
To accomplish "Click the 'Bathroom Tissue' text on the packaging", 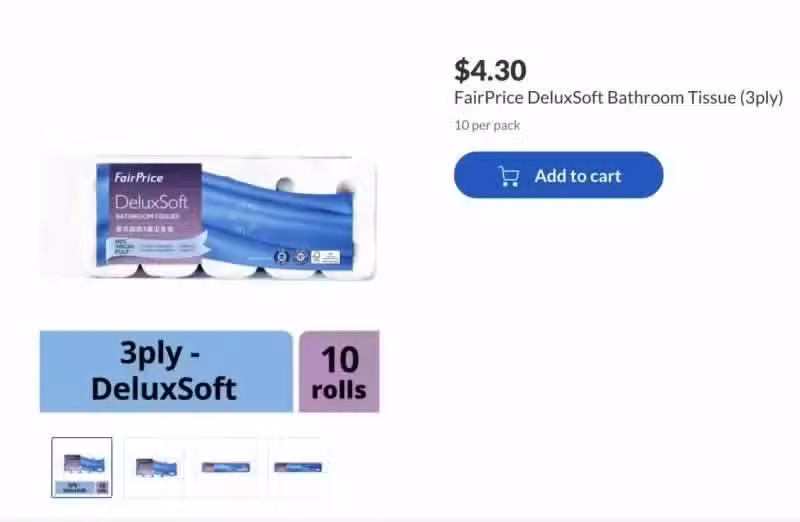I will click(x=147, y=216).
